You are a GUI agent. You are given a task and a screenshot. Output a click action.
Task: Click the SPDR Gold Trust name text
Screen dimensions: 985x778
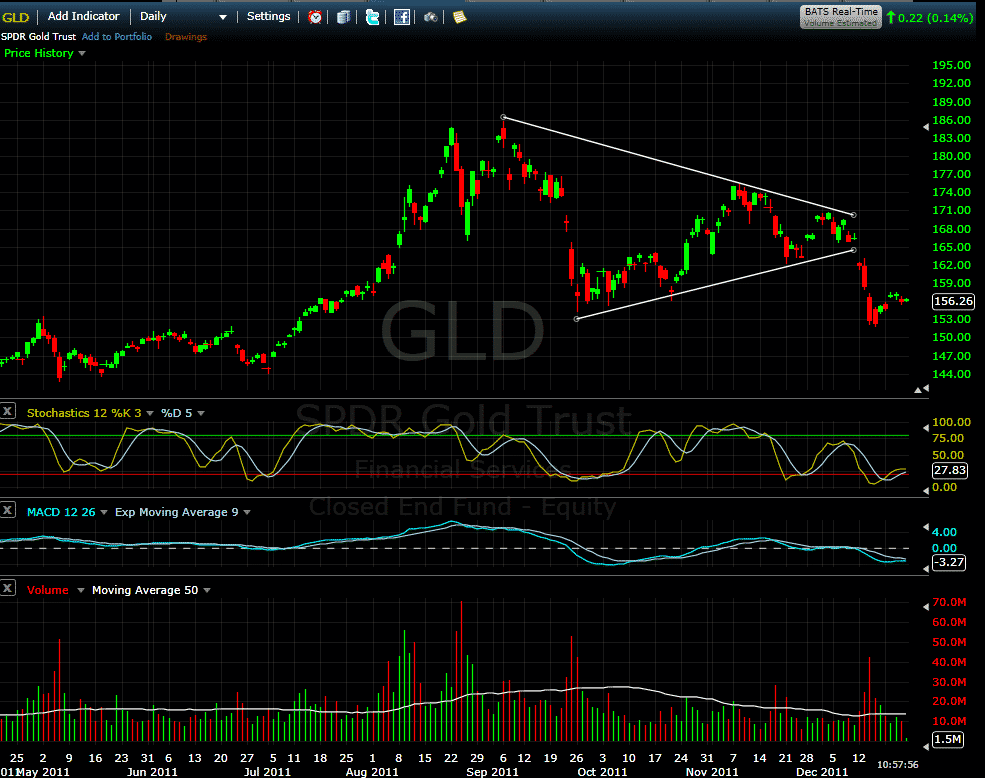coord(38,36)
